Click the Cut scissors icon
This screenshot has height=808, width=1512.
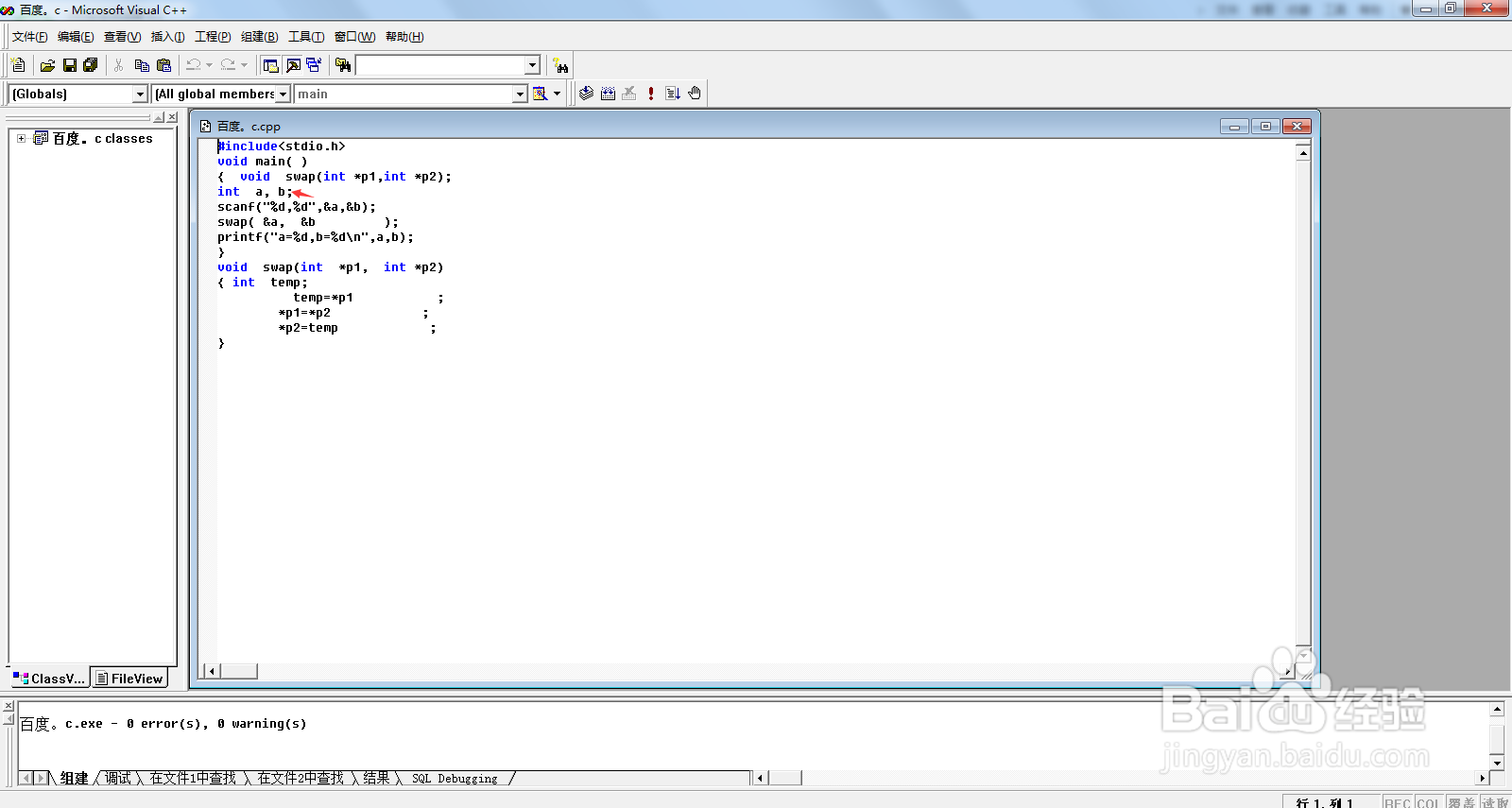click(x=119, y=65)
